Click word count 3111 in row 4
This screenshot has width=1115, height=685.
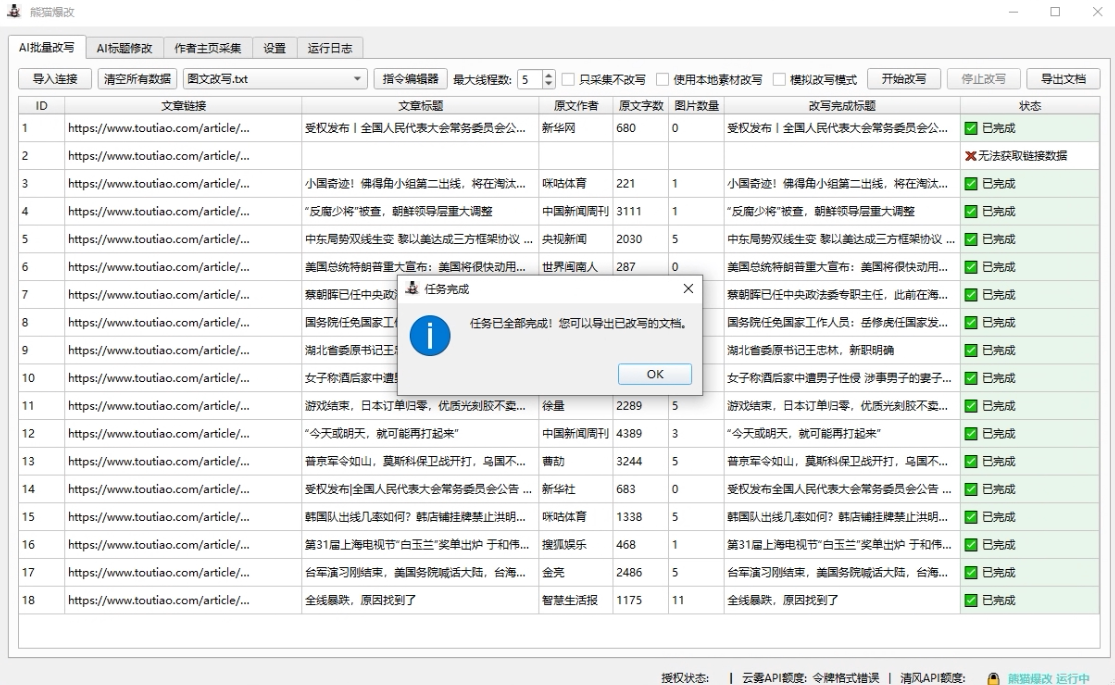640,211
